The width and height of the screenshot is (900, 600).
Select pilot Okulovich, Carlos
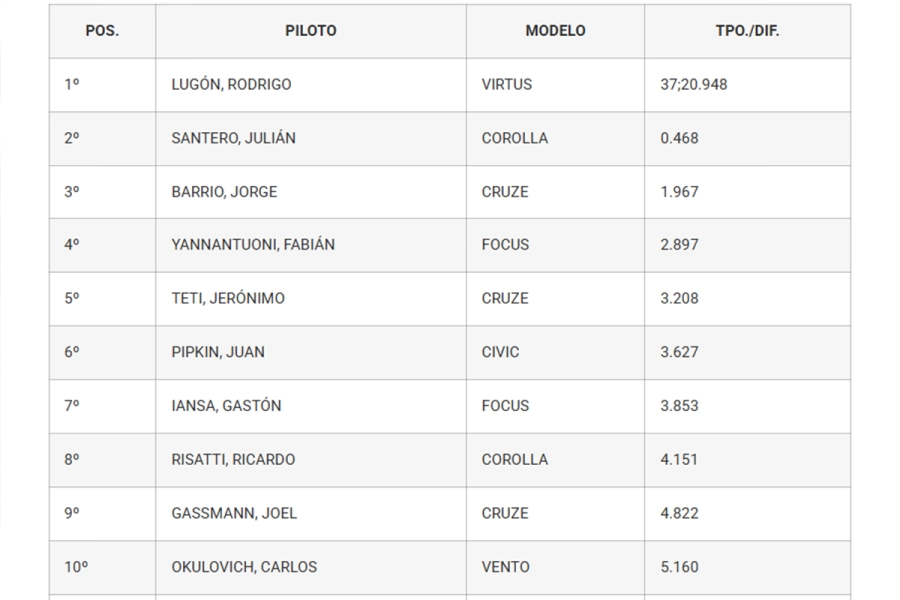244,567
